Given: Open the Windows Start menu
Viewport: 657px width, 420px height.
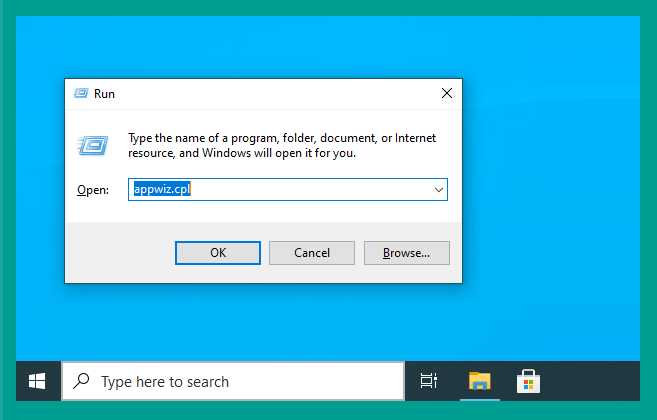Looking at the screenshot, I should [x=37, y=381].
